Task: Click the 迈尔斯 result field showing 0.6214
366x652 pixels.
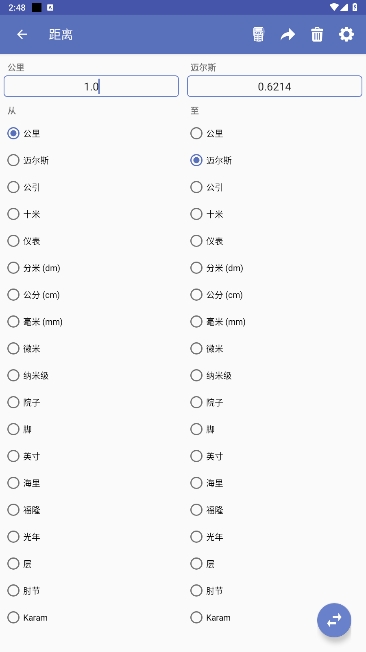Action: click(274, 86)
